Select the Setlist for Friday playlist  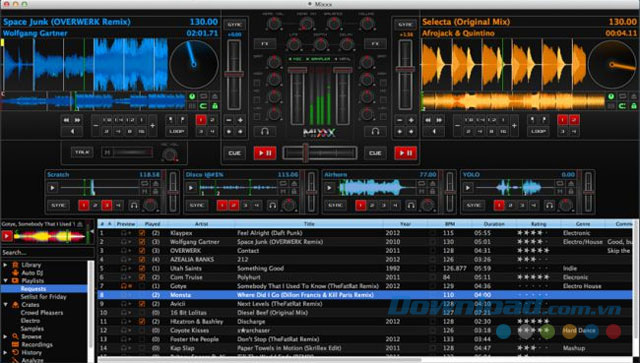(x=43, y=296)
